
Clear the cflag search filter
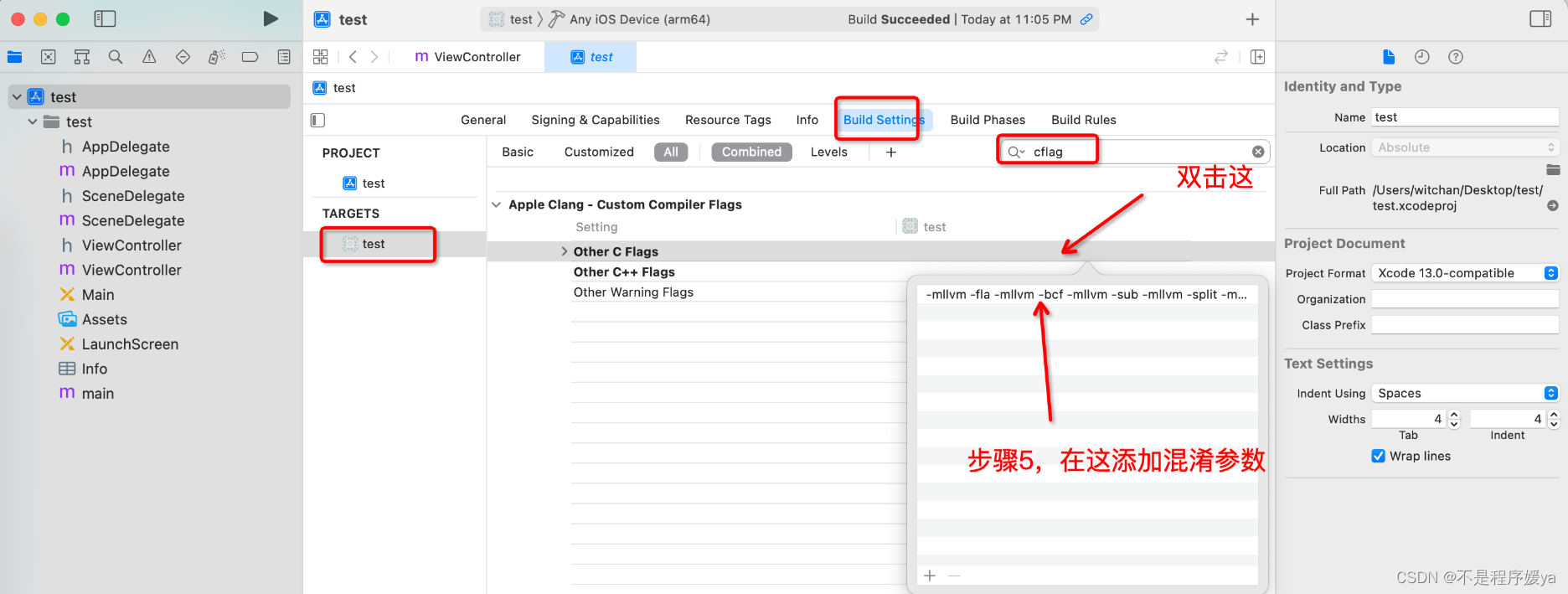point(1258,152)
